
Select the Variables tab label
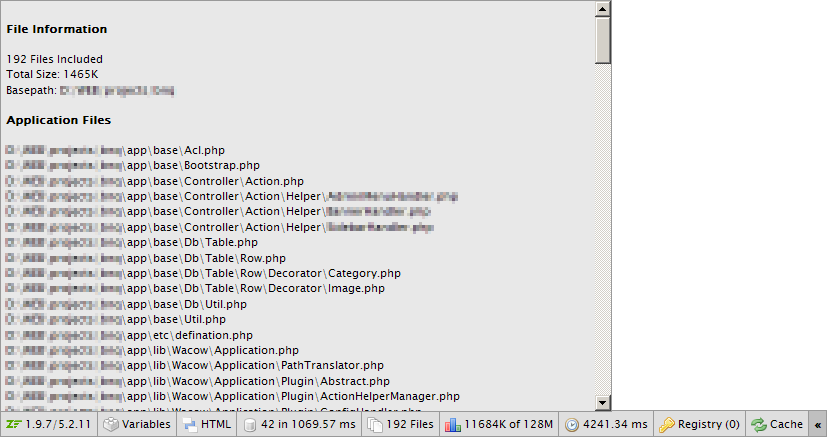(x=146, y=424)
